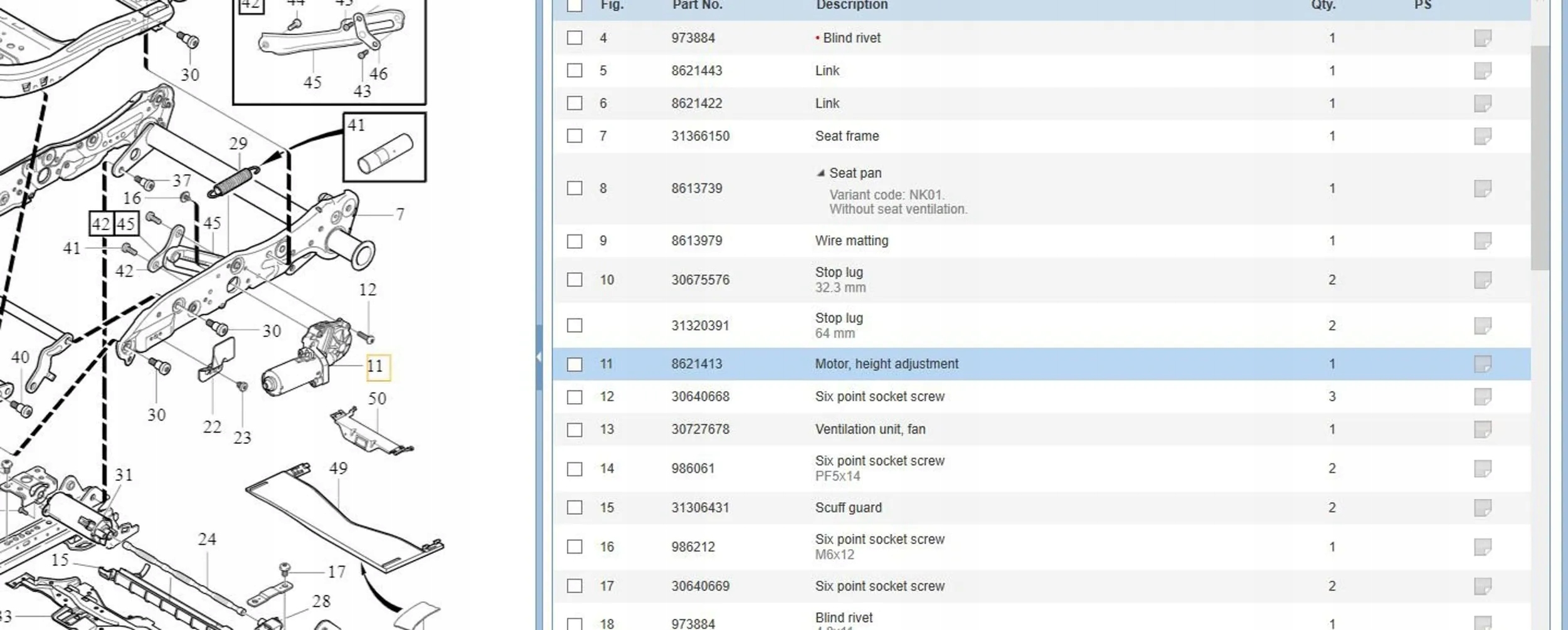The height and width of the screenshot is (630, 1568).
Task: Click the note icon for screw PF5x14
Action: coord(1483,469)
